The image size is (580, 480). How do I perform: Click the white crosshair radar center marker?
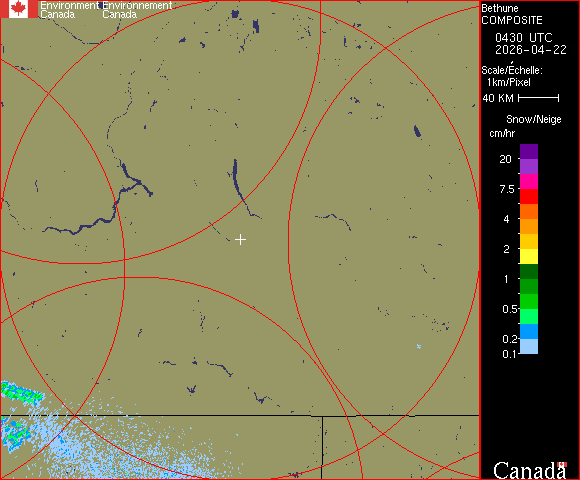click(x=240, y=240)
